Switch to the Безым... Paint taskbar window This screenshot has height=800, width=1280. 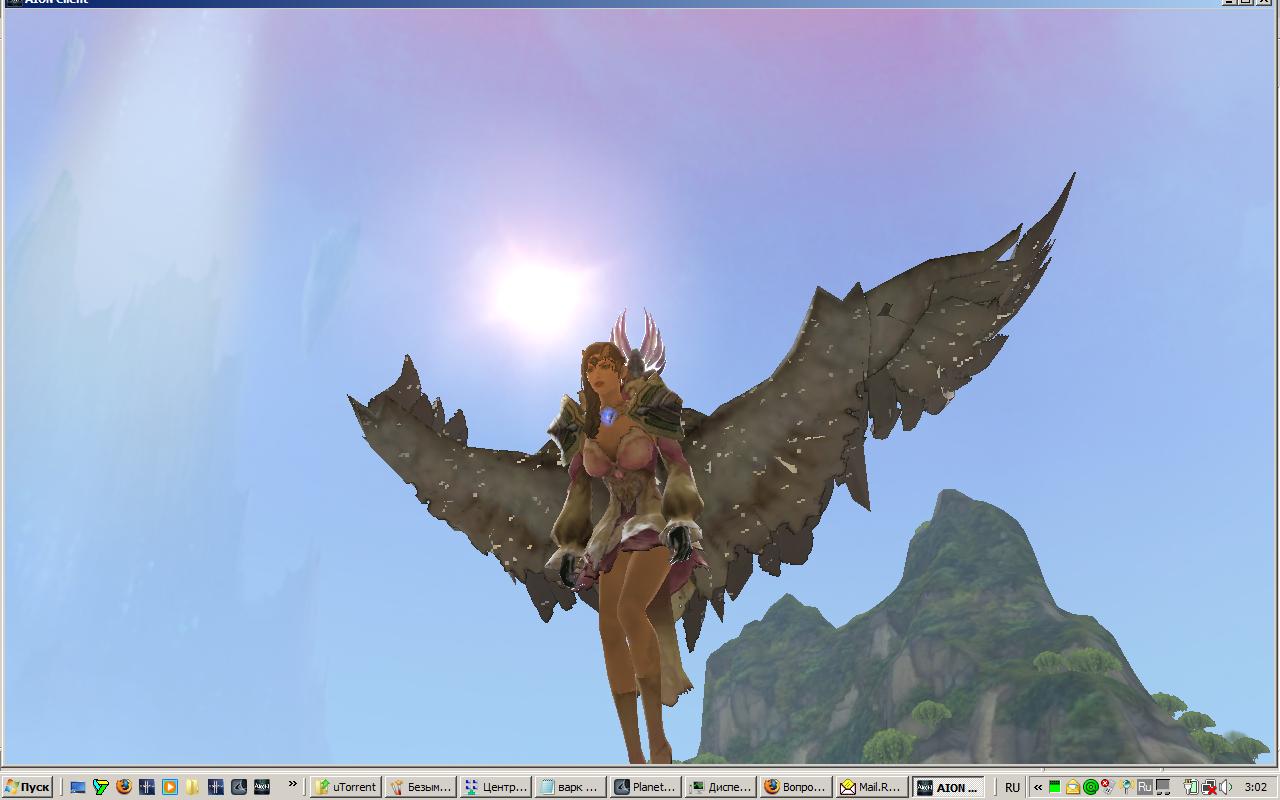point(421,787)
